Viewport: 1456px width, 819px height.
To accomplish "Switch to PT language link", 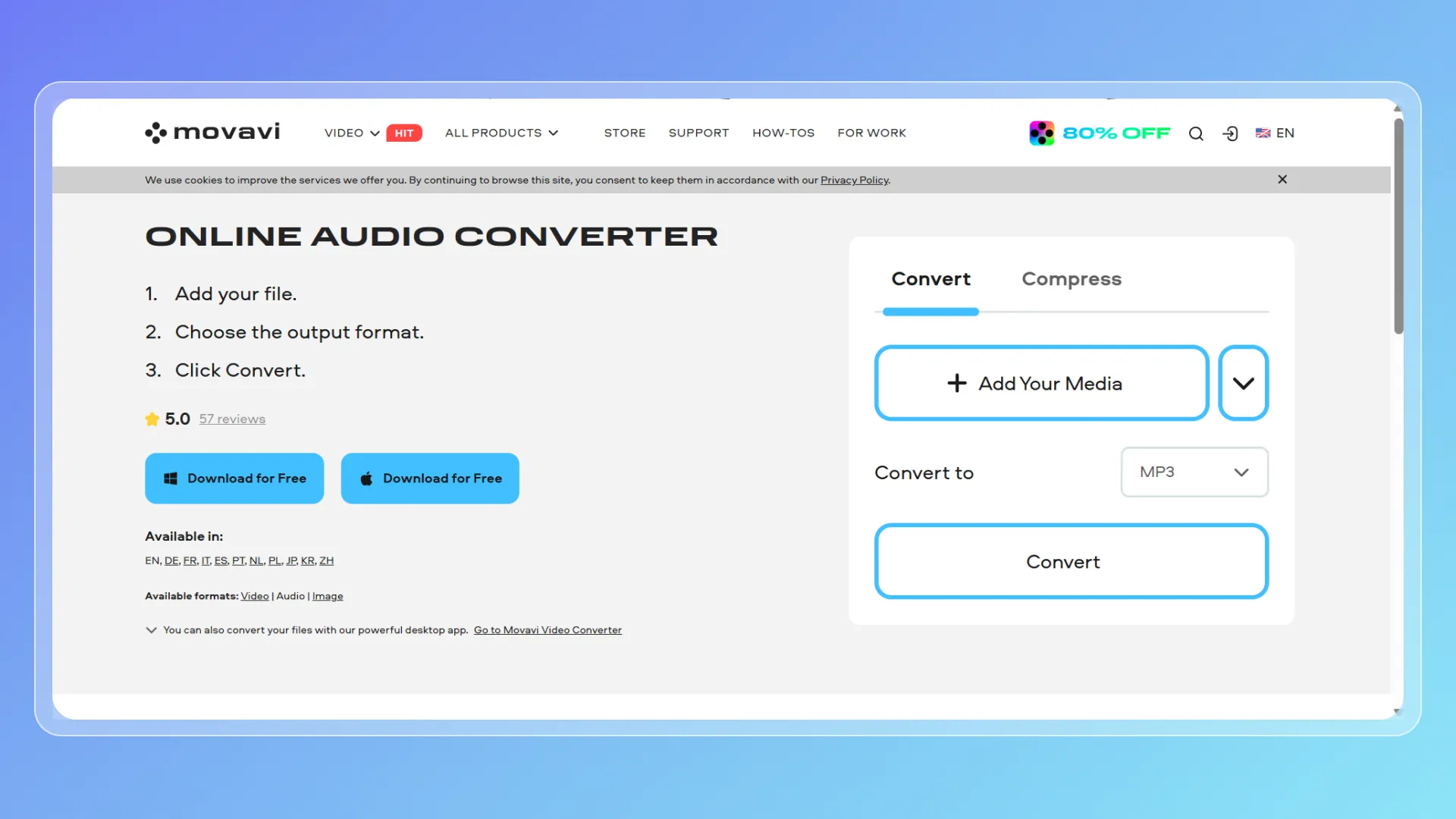I will [238, 560].
